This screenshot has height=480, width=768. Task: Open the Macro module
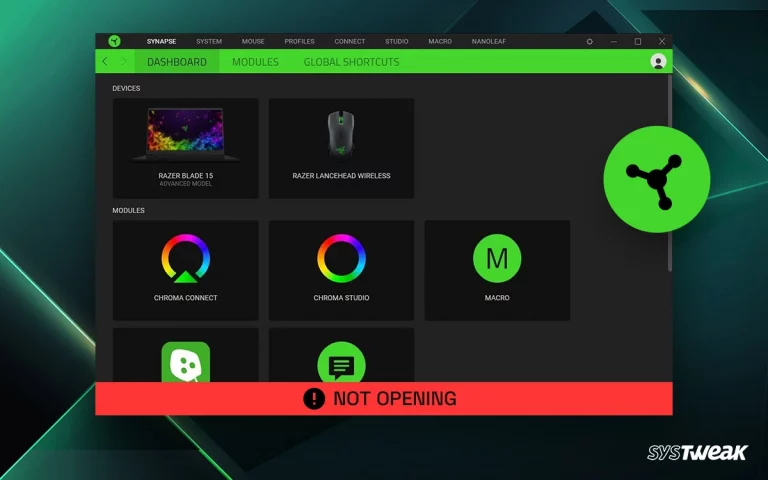coord(497,270)
